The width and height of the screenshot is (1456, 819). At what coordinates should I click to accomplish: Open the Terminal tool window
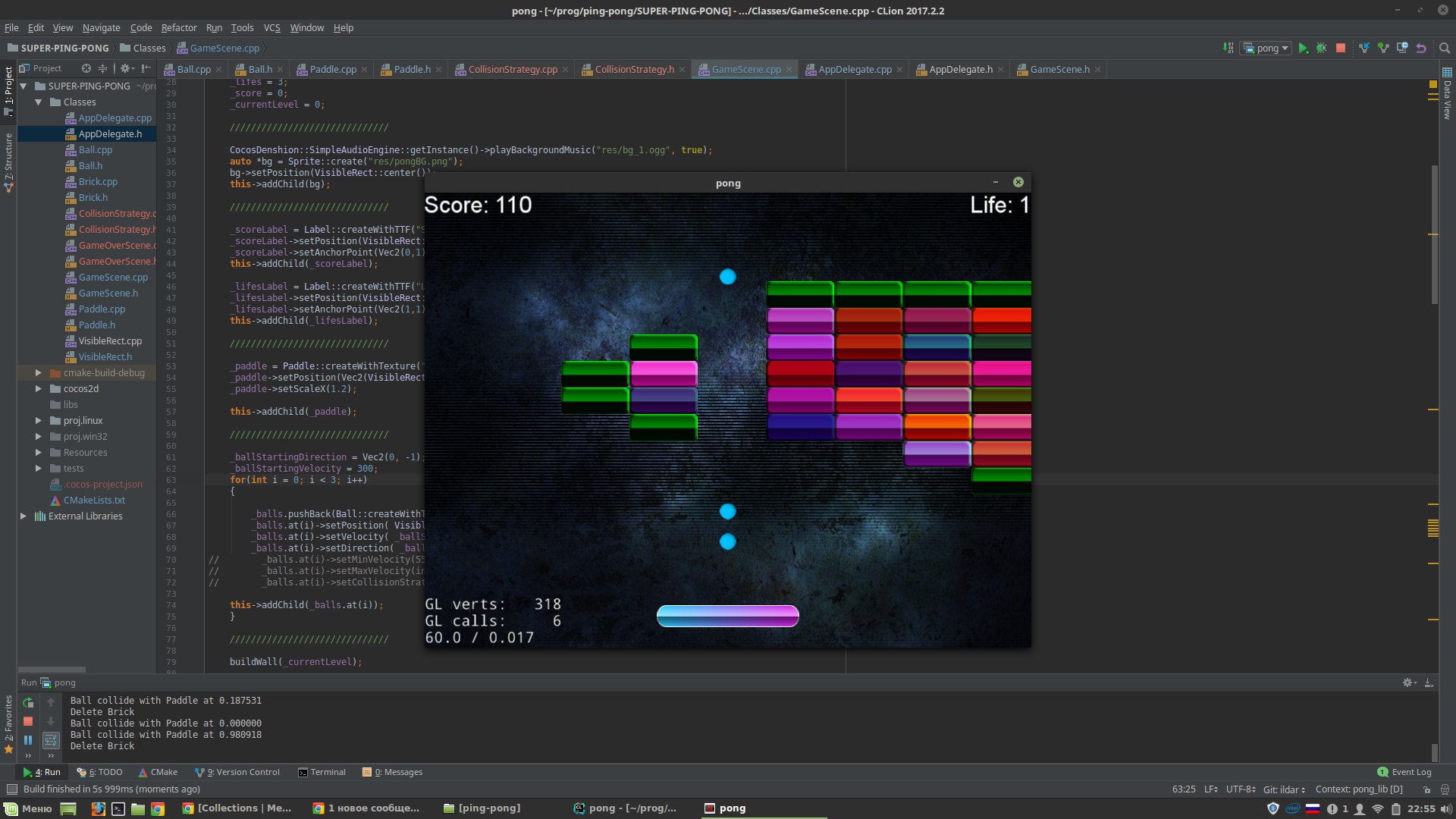point(322,772)
